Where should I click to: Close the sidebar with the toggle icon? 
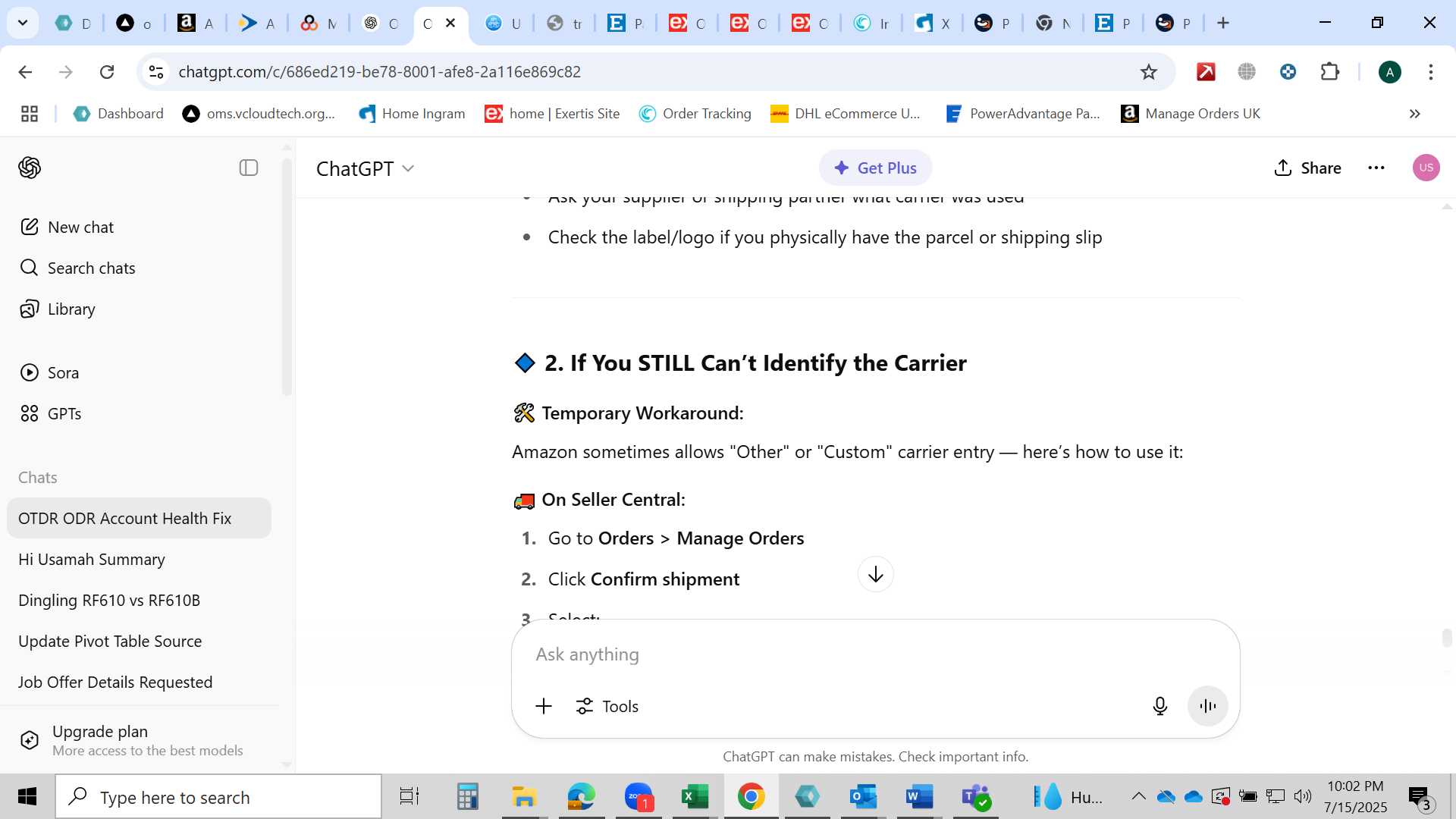click(x=249, y=168)
